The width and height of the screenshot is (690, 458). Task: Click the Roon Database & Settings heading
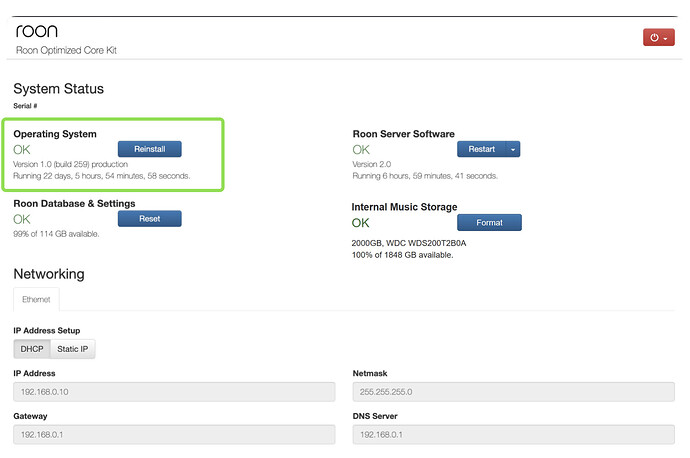pyautogui.click(x=74, y=203)
